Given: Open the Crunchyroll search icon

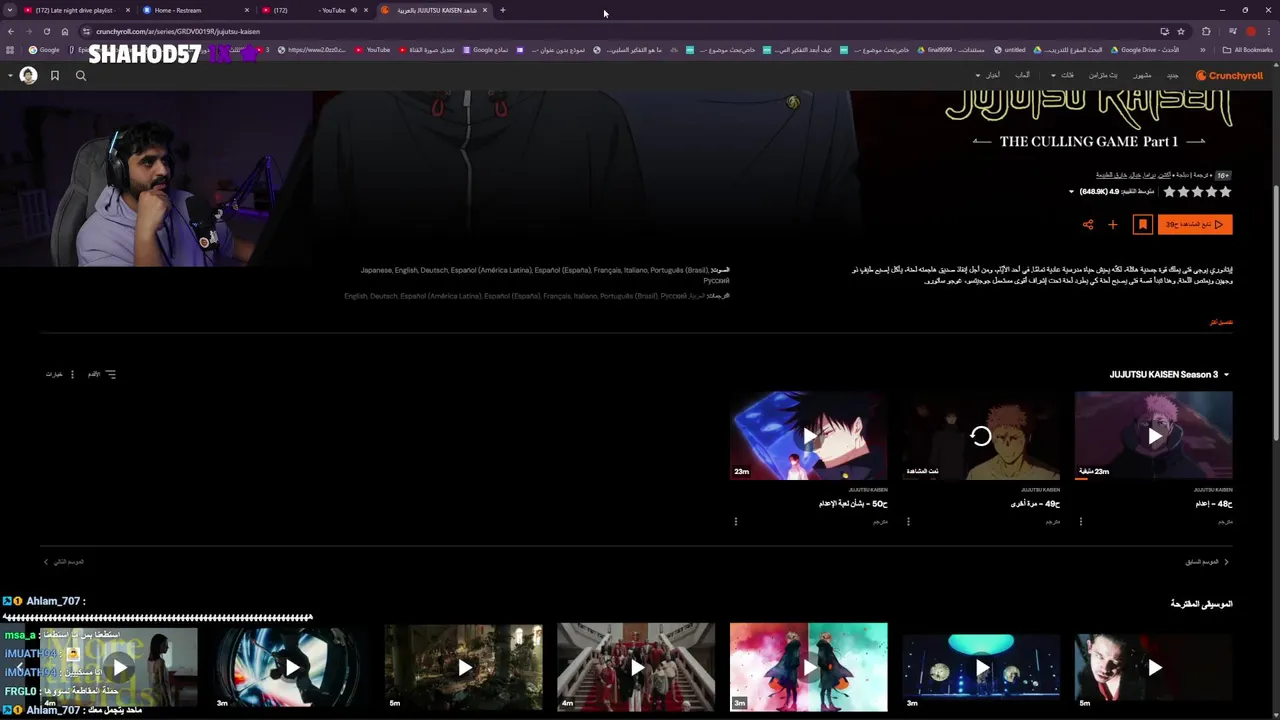Looking at the screenshot, I should coord(81,76).
